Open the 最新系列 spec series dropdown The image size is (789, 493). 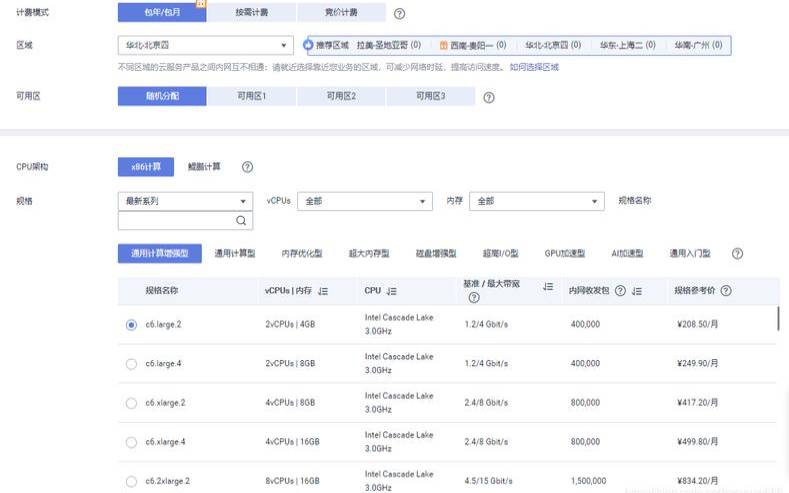(185, 201)
